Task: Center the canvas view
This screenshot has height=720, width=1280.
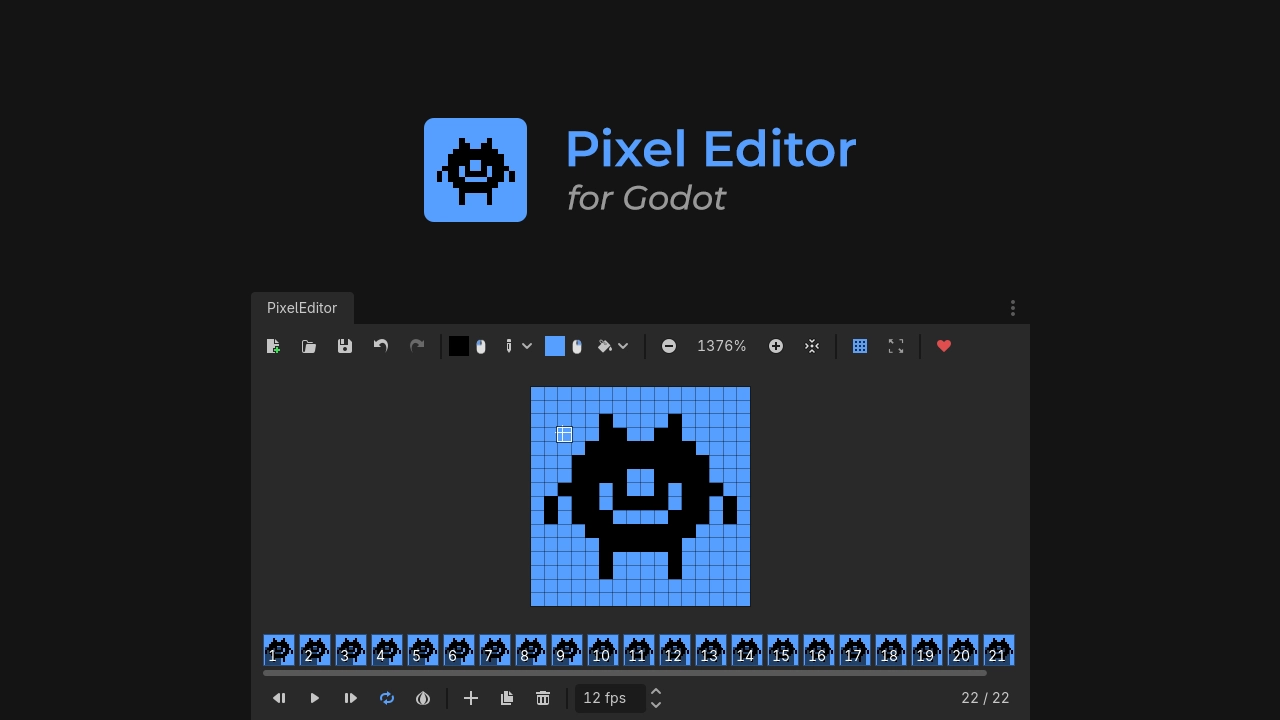Action: [812, 346]
